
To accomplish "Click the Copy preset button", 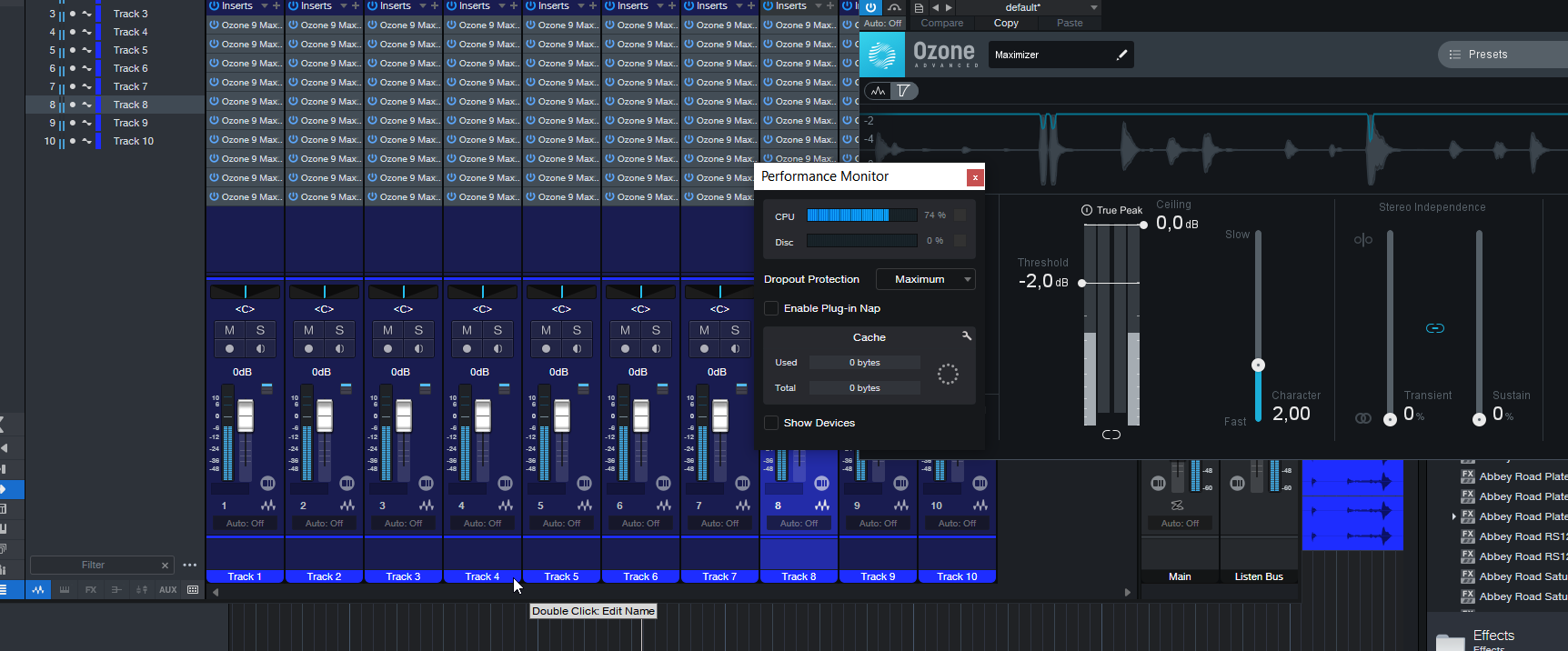I will (x=1006, y=24).
